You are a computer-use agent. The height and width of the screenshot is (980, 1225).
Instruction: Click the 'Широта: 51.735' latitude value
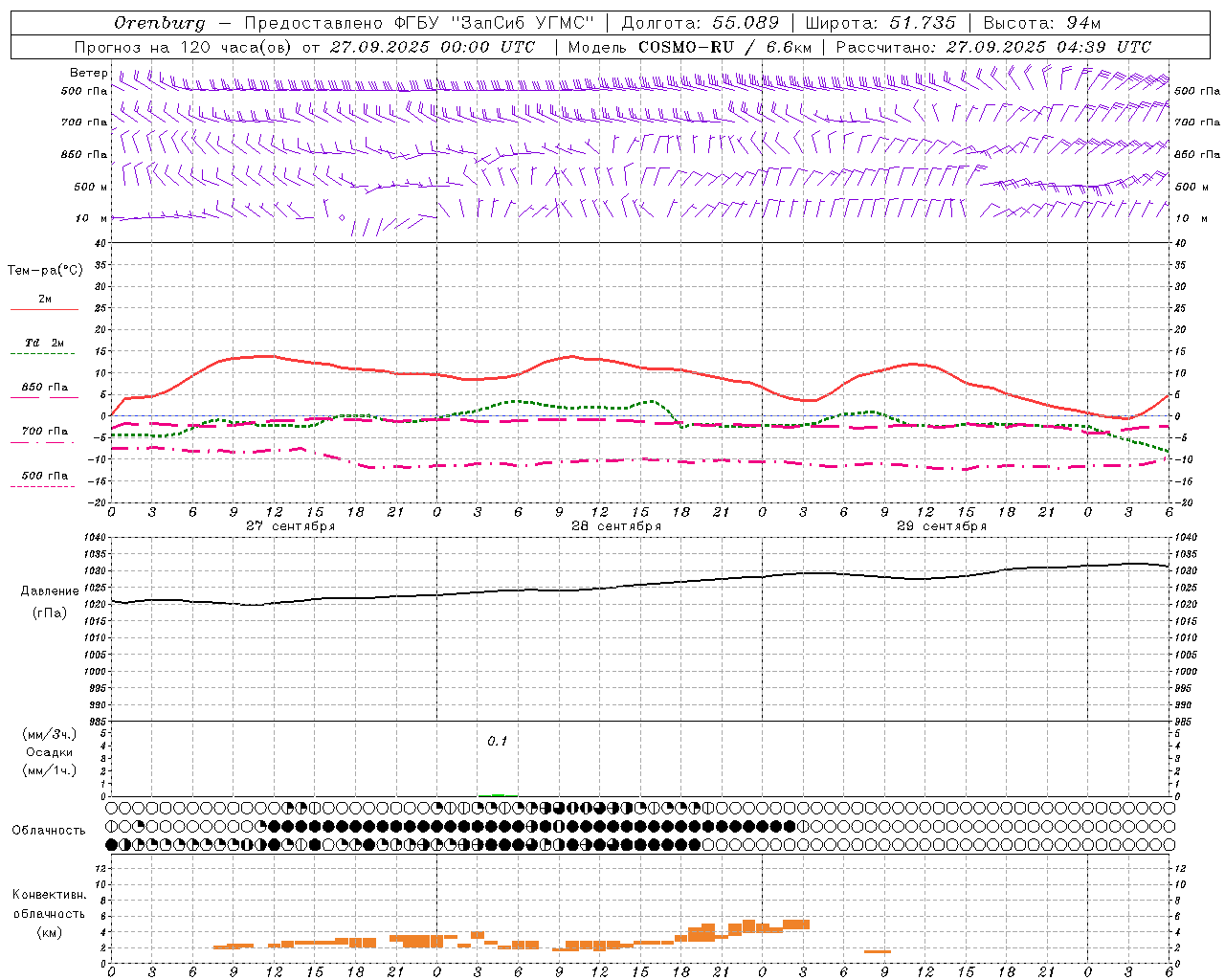[x=880, y=23]
